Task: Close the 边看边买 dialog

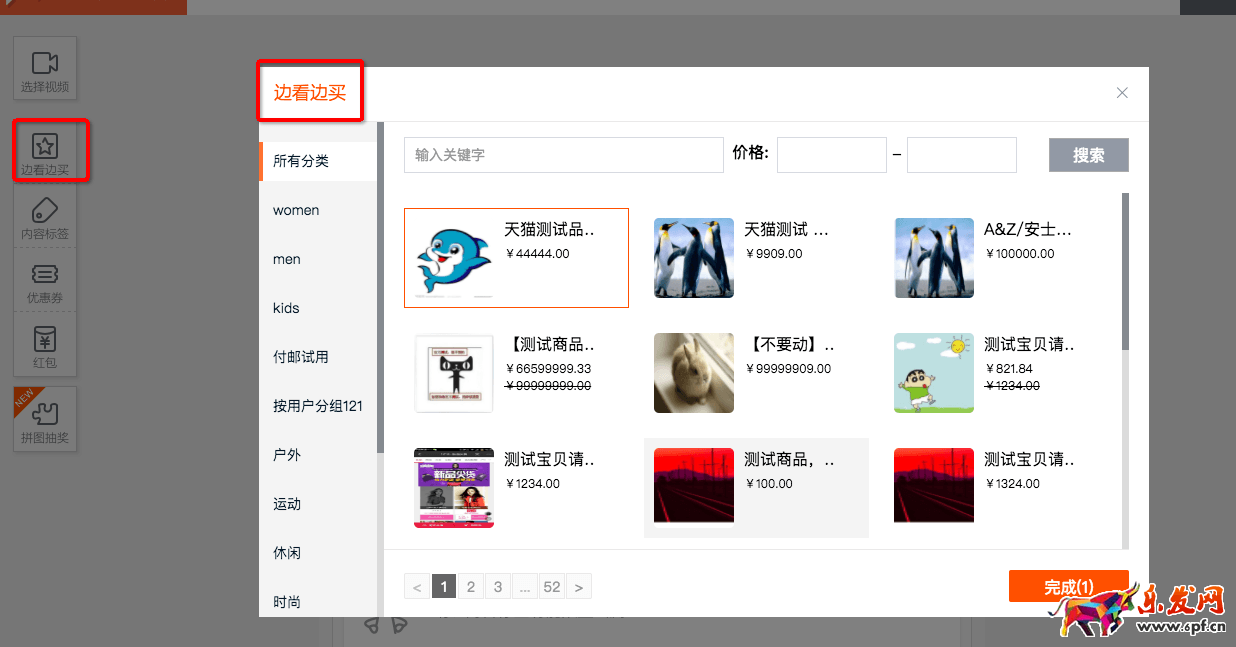Action: (1122, 93)
